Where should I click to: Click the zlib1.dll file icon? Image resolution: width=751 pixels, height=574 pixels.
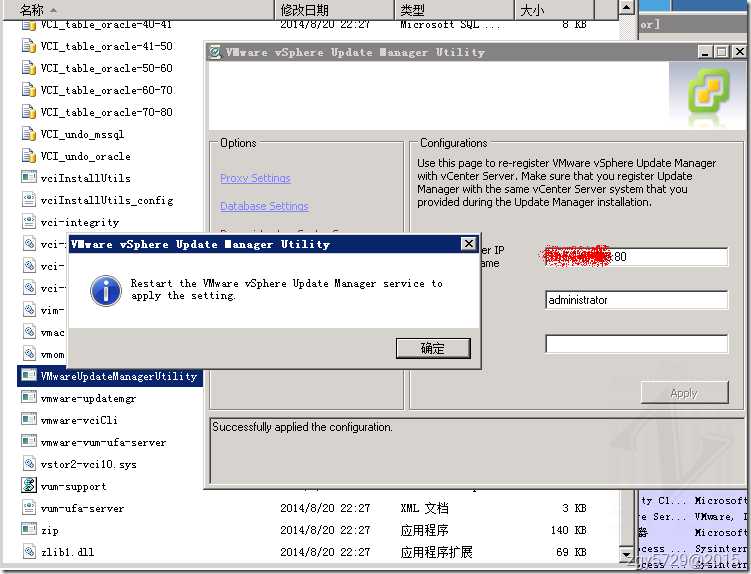click(x=29, y=552)
